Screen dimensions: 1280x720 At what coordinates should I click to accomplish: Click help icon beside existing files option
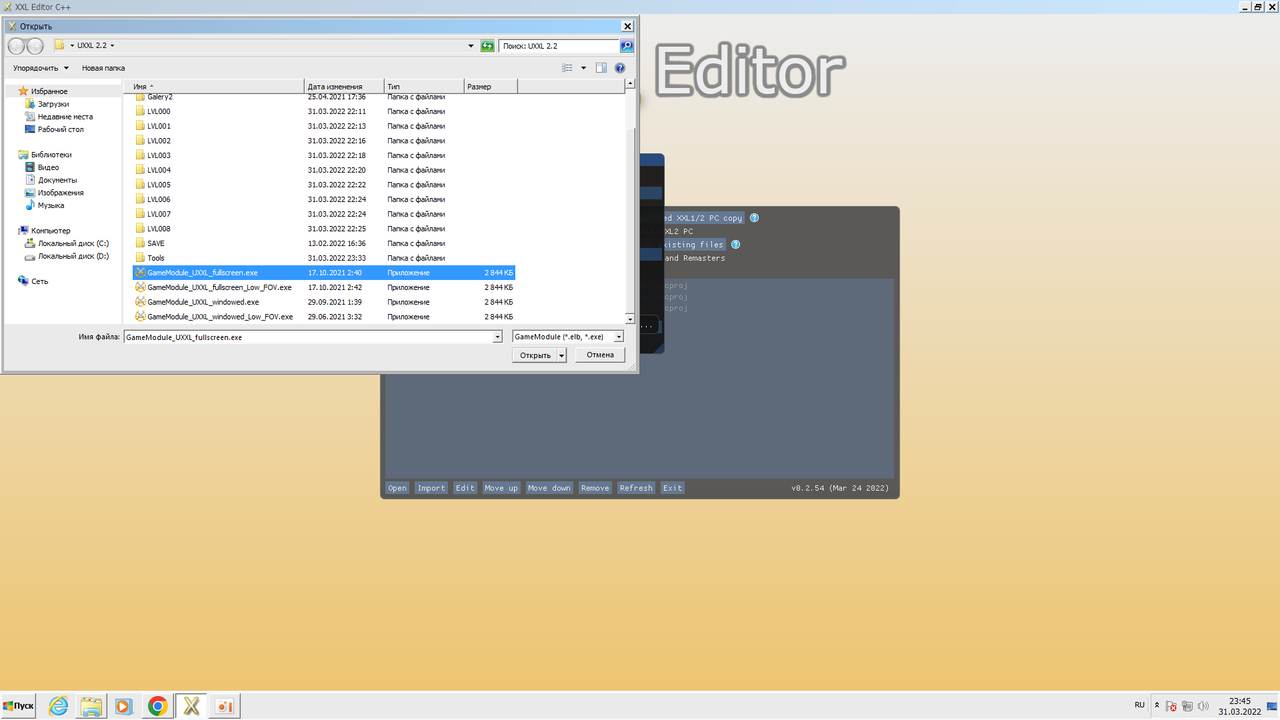tap(735, 245)
